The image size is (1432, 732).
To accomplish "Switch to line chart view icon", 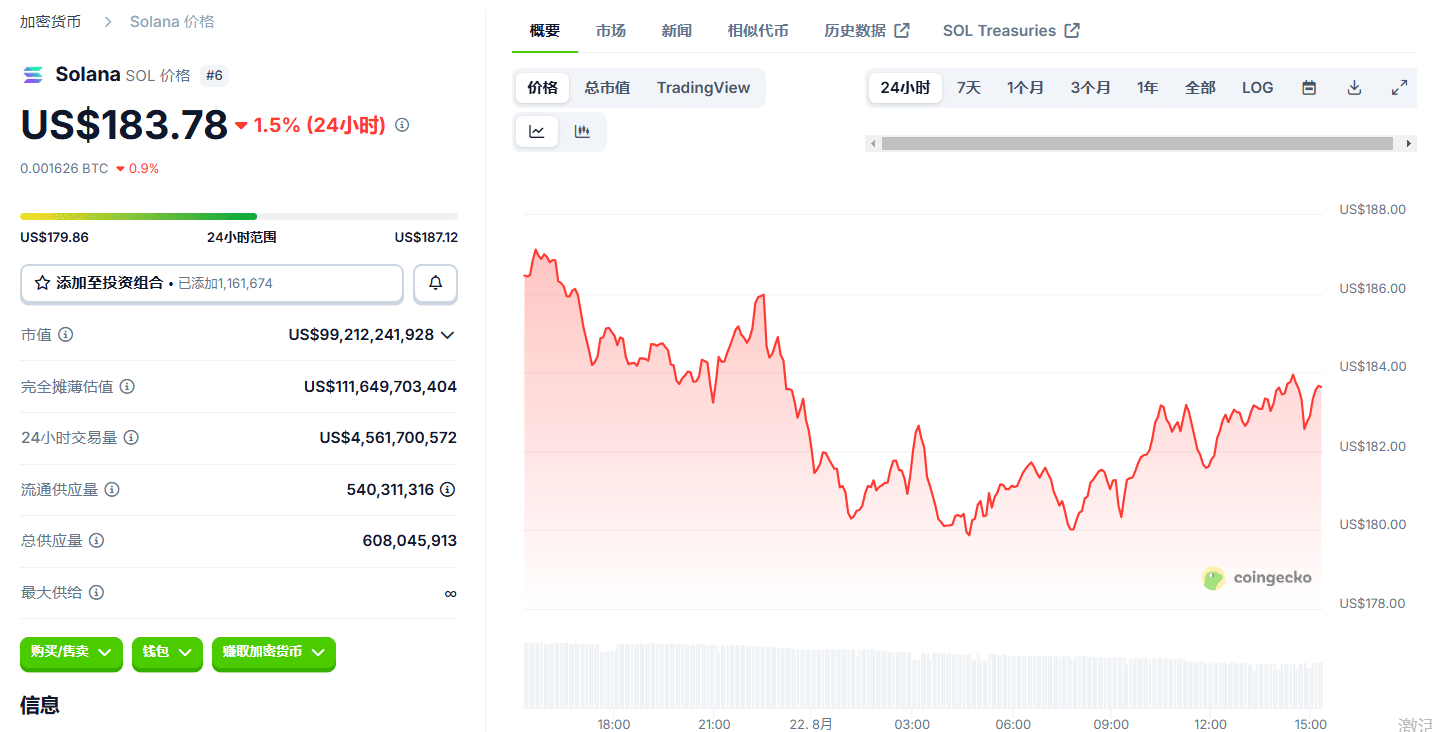I will coord(537,131).
